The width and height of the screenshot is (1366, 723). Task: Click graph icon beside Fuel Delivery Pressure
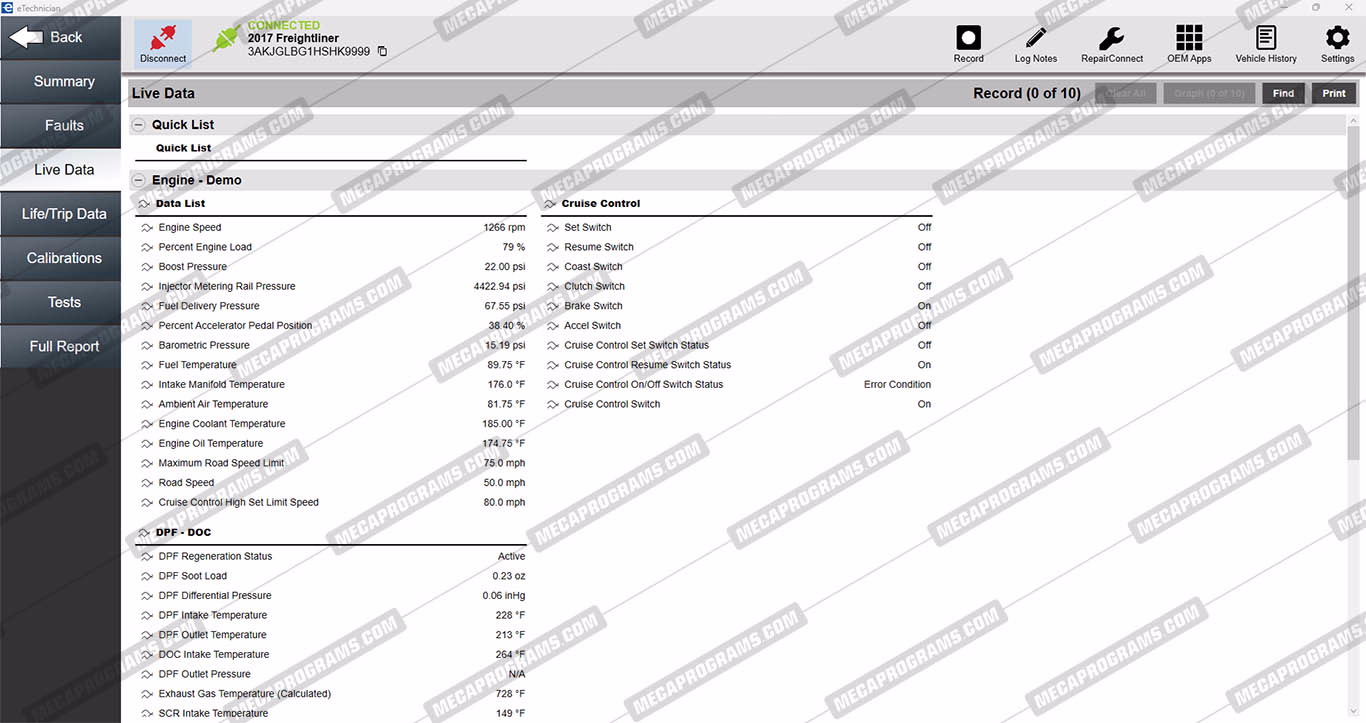[147, 306]
